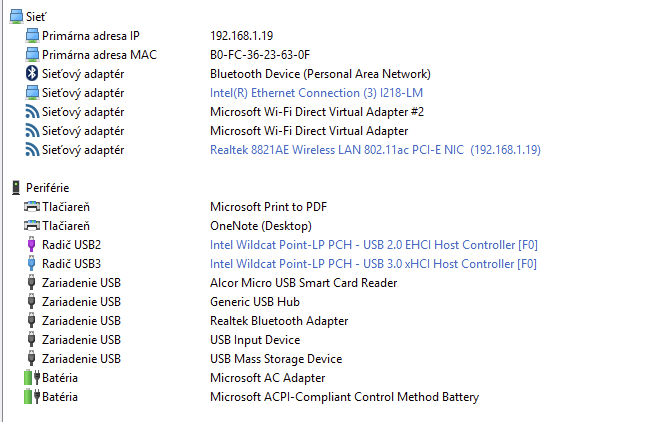Click the Microsoft Print to PDF printer icon
Viewport: 645px width, 422px height.
click(x=31, y=207)
